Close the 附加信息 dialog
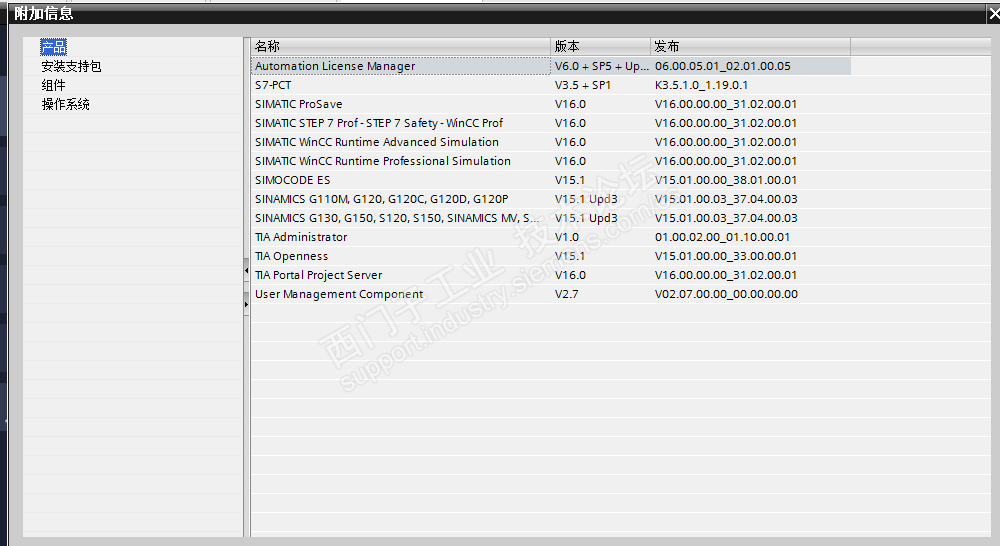The height and width of the screenshot is (546, 1000). click(x=994, y=13)
